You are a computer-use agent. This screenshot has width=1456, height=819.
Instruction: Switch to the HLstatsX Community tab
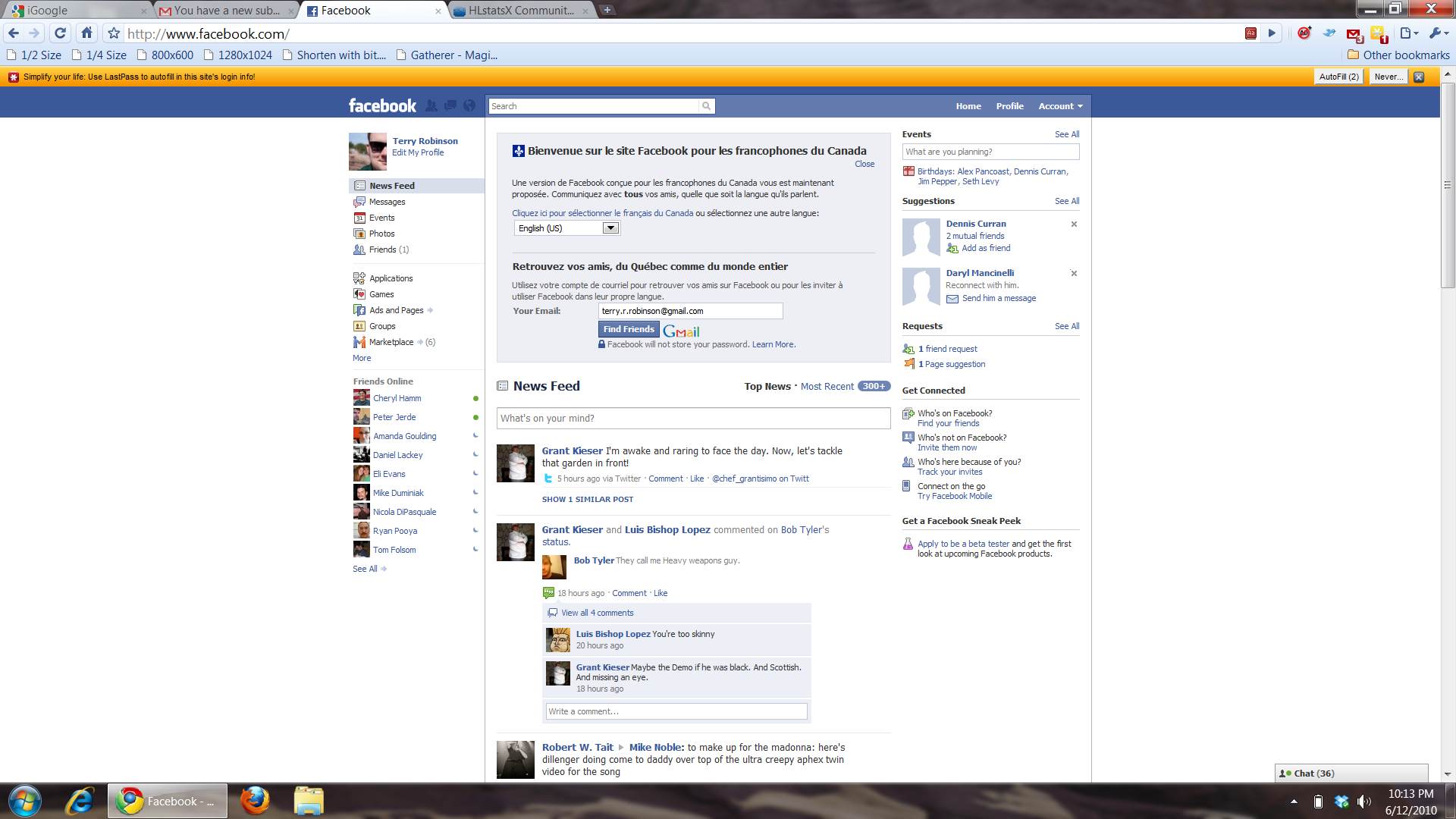(x=521, y=11)
